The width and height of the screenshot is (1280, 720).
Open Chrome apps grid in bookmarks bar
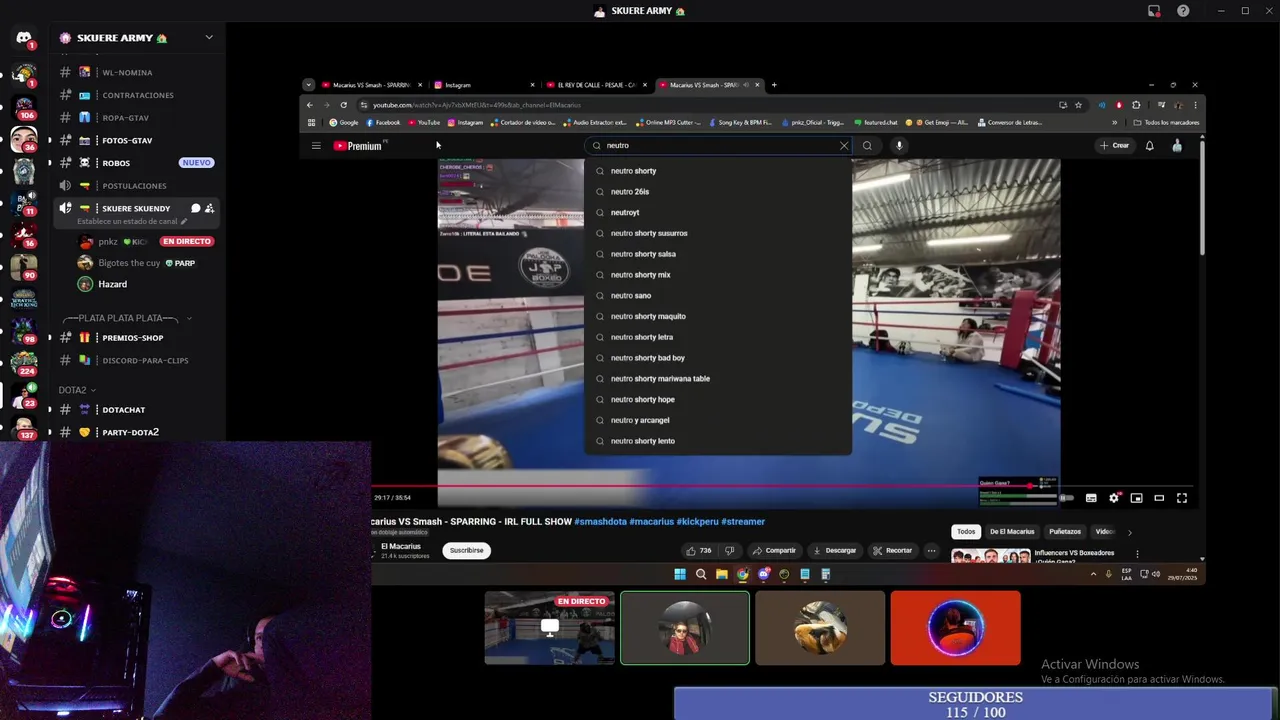pyautogui.click(x=312, y=122)
